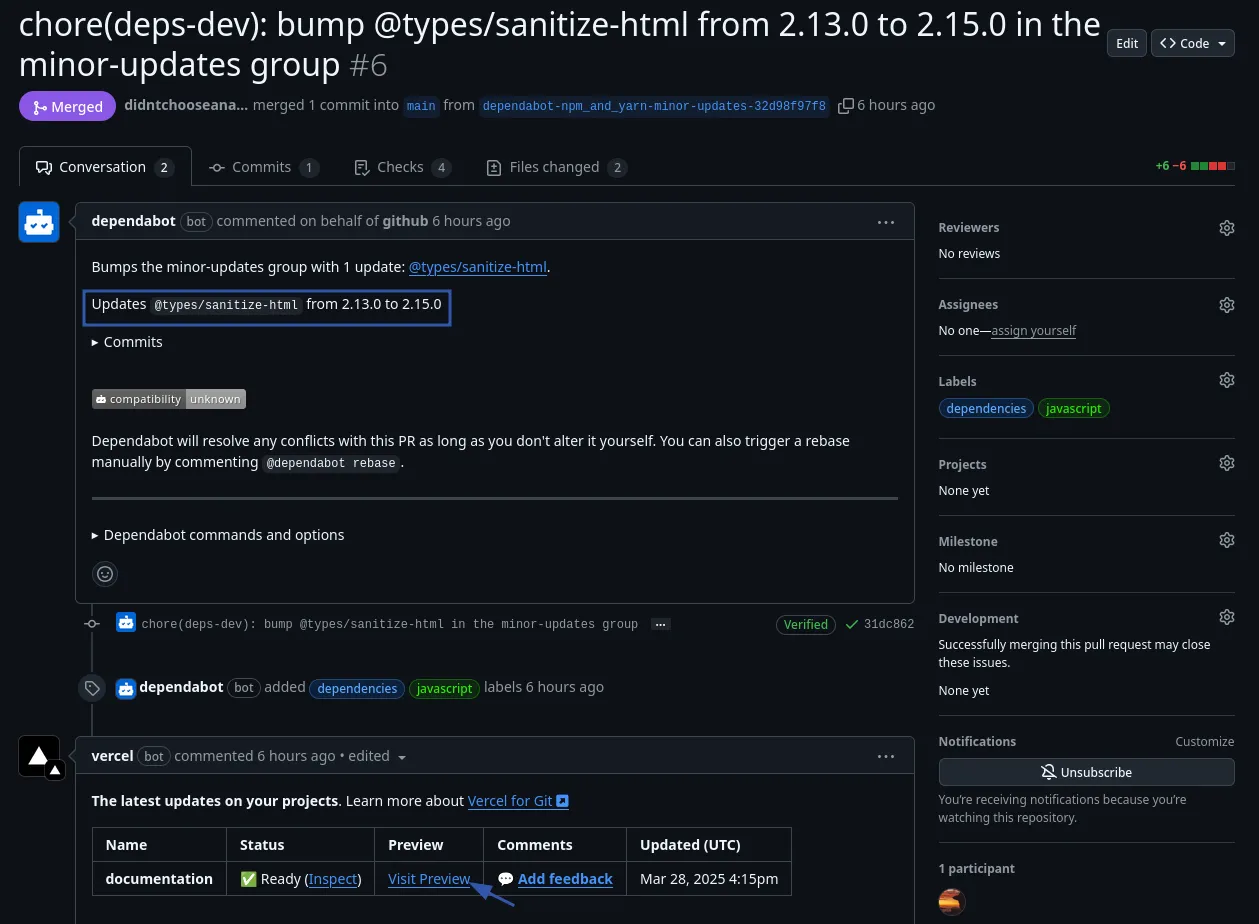This screenshot has height=924, width=1259.
Task: Expand the Commits disclosure triangle
Action: [96, 342]
